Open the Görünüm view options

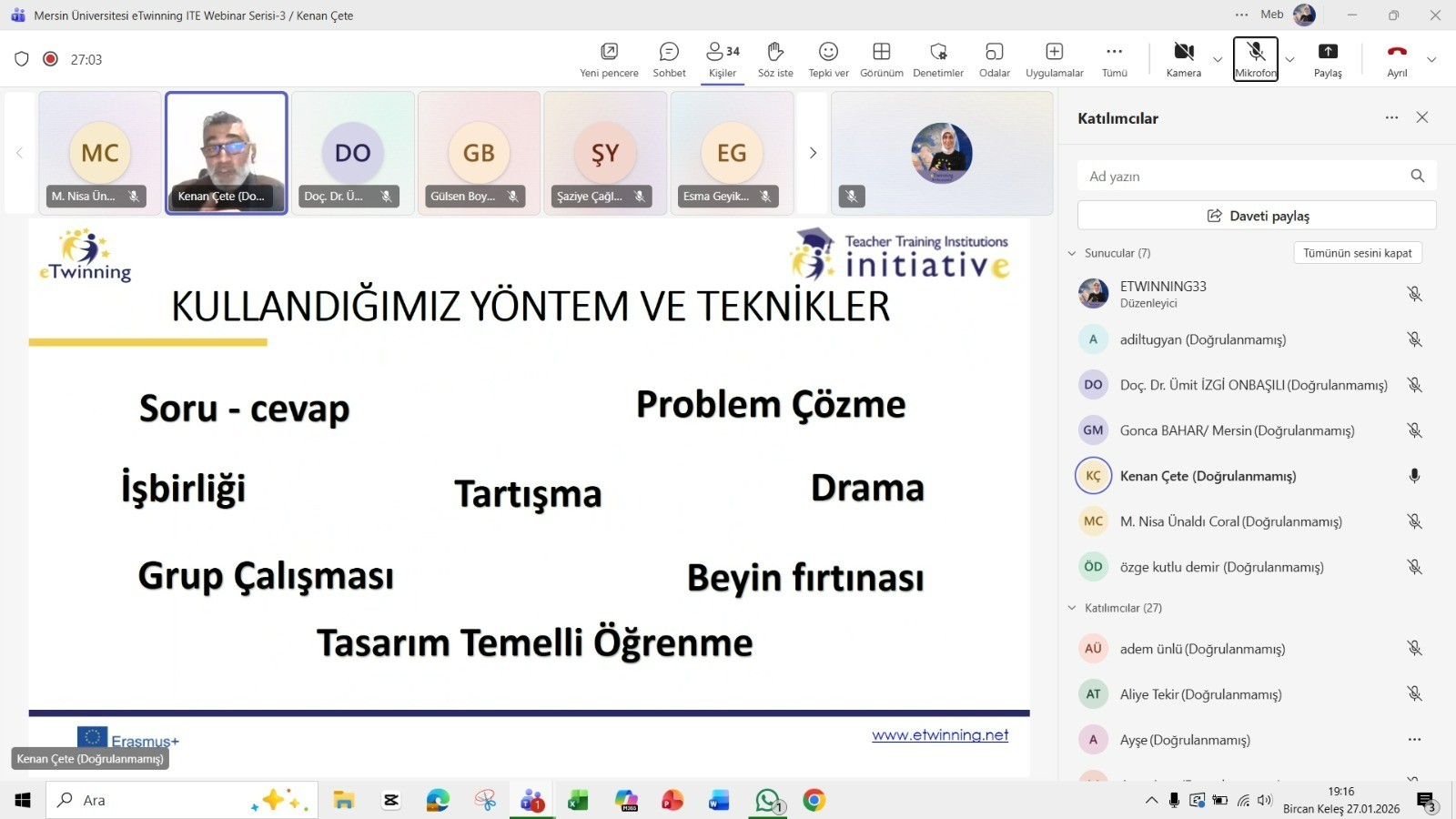(x=881, y=59)
